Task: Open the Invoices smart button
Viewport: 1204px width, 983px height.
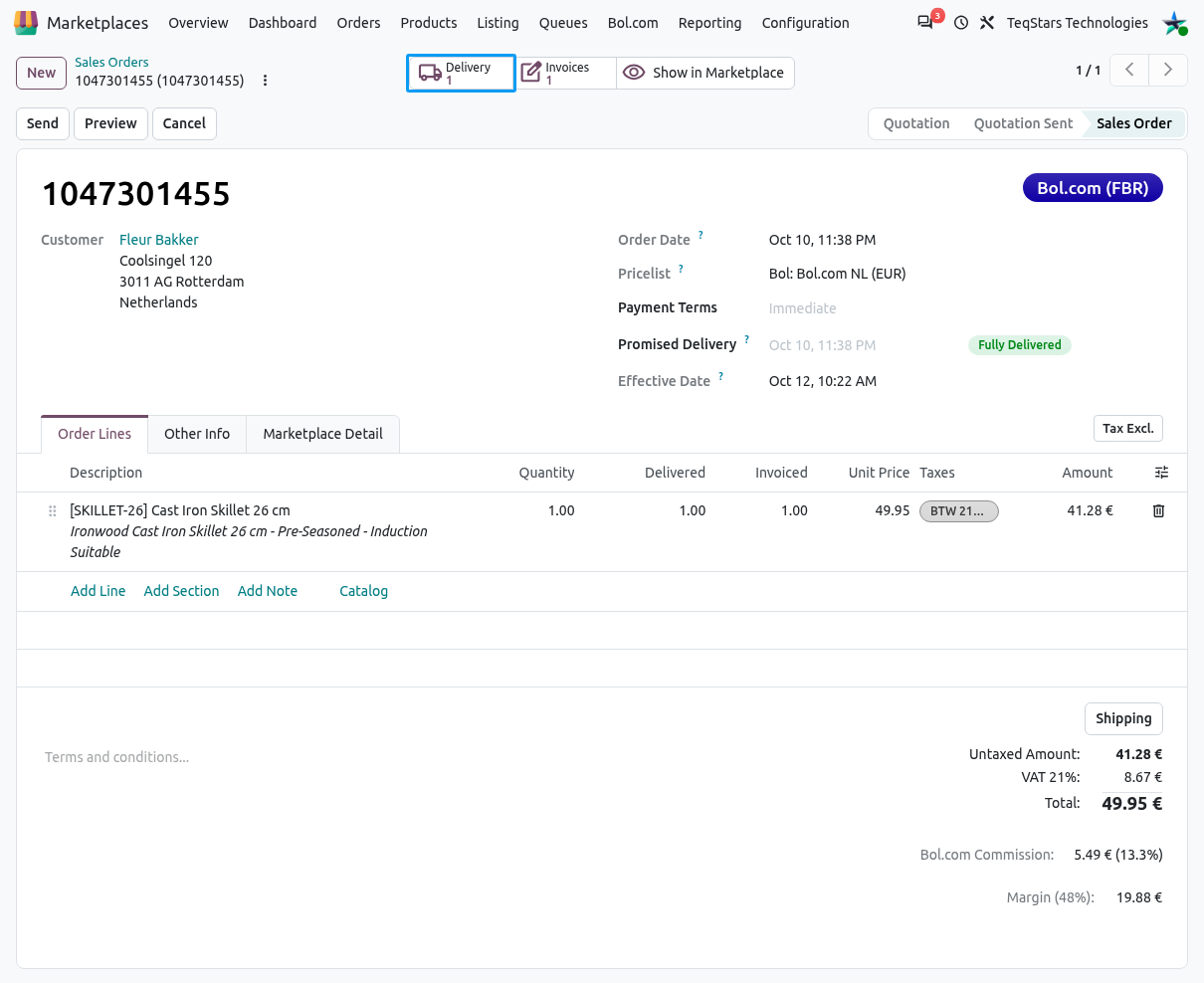Action: coord(567,73)
